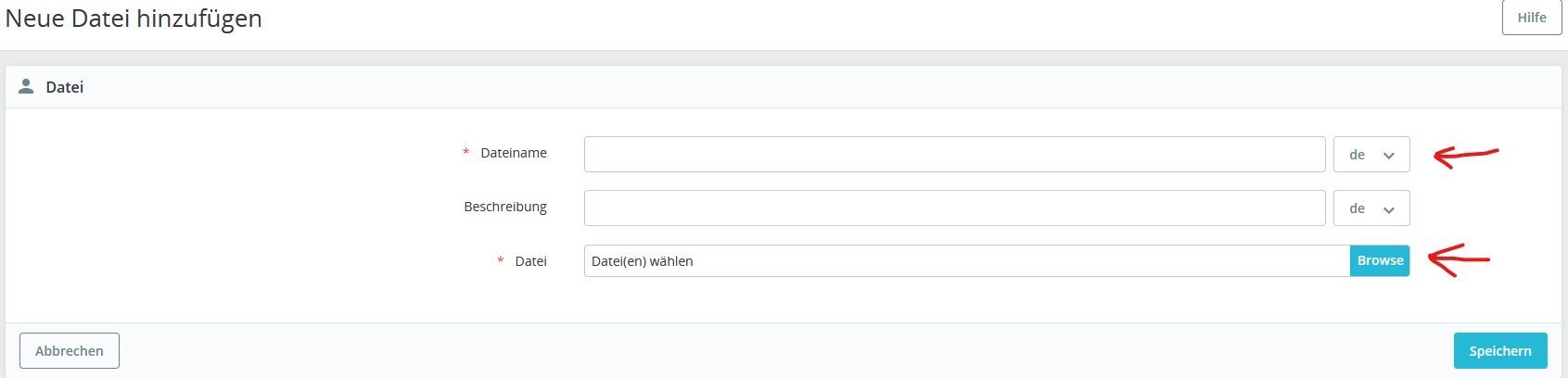Click the 'Datei(en) wählen' file field
This screenshot has height=378, width=1568.
pos(966,261)
